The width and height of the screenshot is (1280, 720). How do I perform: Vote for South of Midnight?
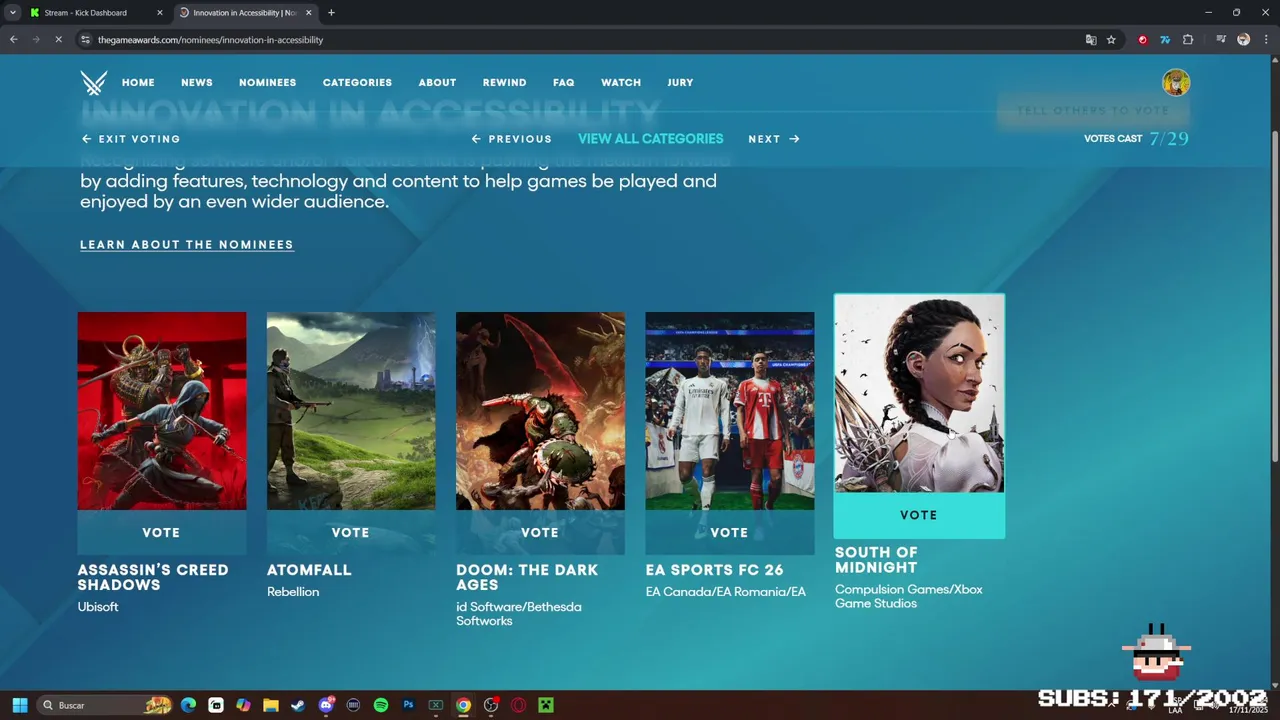919,515
